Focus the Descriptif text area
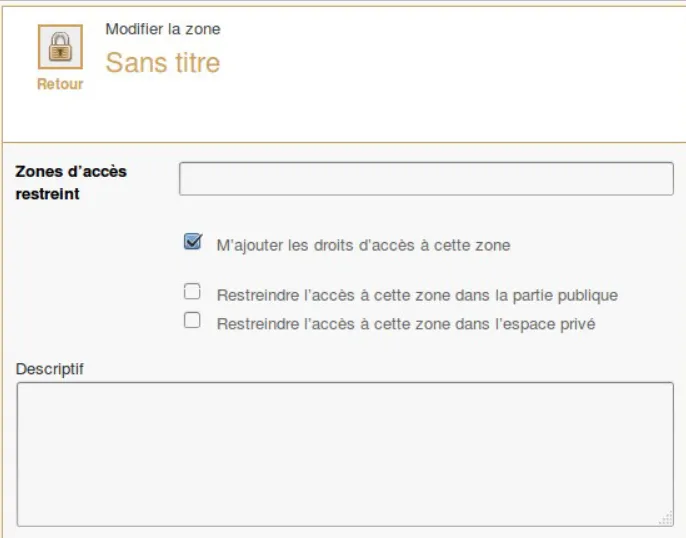Screen dimensions: 686x538 [x=345, y=453]
